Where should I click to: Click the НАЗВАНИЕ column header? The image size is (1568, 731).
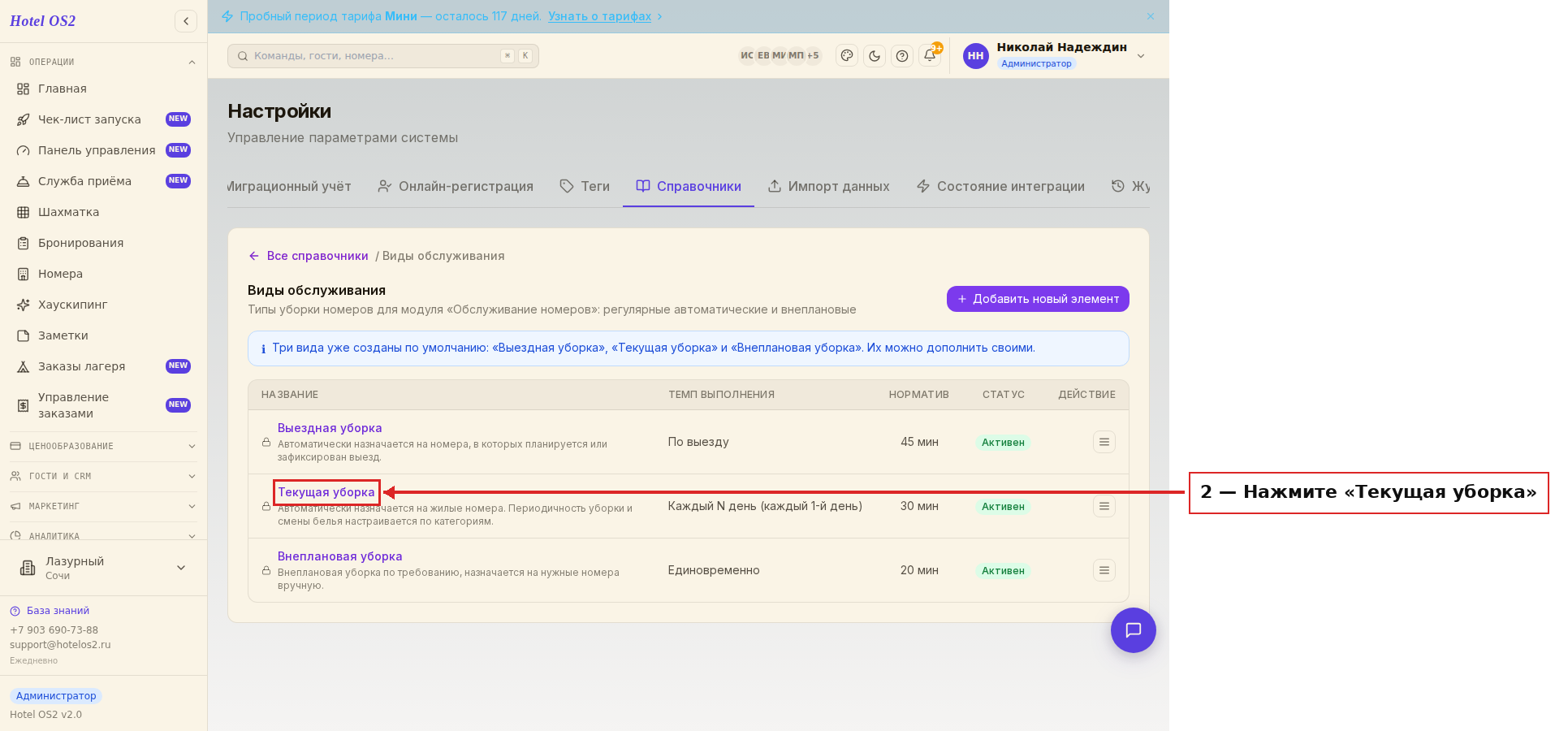coord(290,395)
